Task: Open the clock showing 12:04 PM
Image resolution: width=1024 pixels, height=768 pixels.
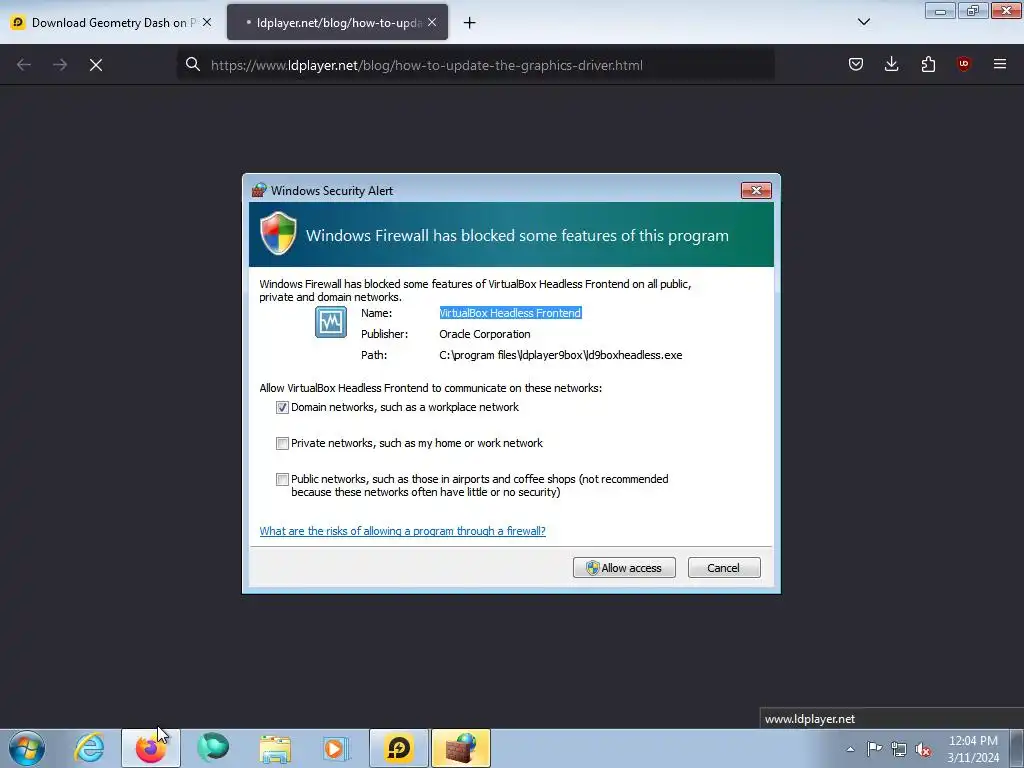Action: click(973, 749)
